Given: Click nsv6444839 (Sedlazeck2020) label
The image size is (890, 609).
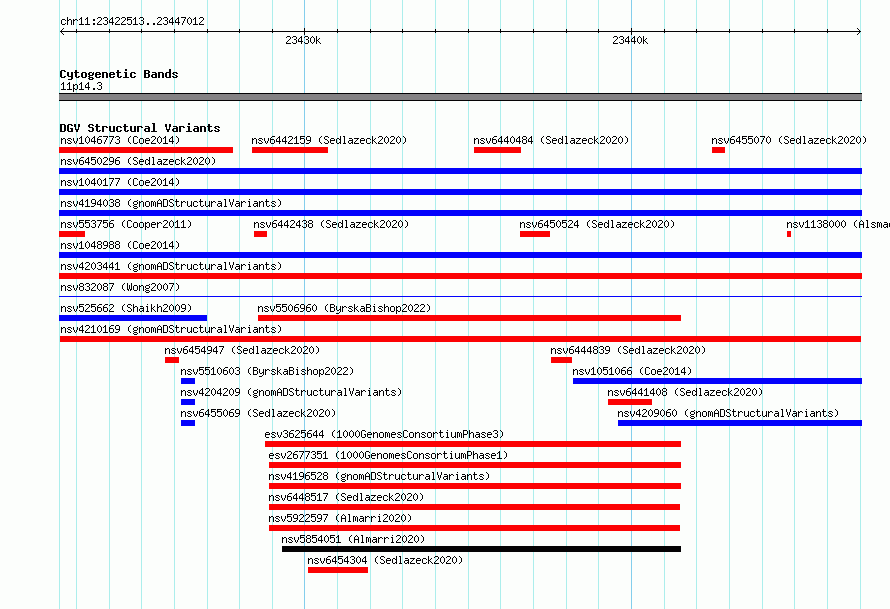Looking at the screenshot, I should (x=628, y=350).
